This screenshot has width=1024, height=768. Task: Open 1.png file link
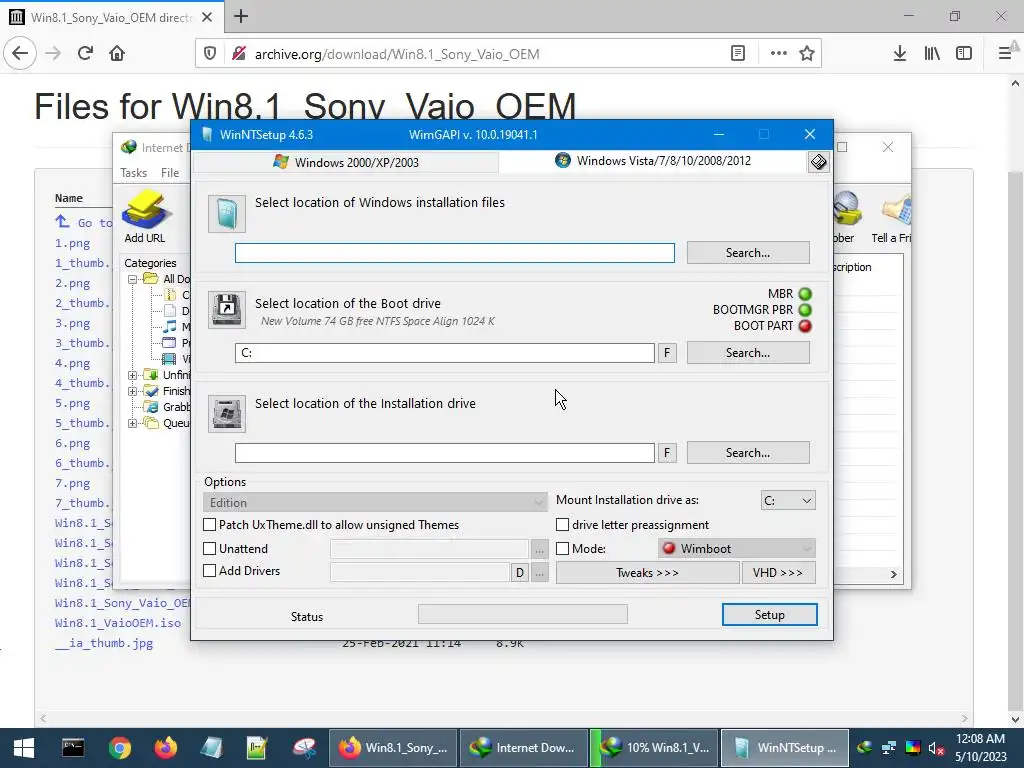click(72, 243)
